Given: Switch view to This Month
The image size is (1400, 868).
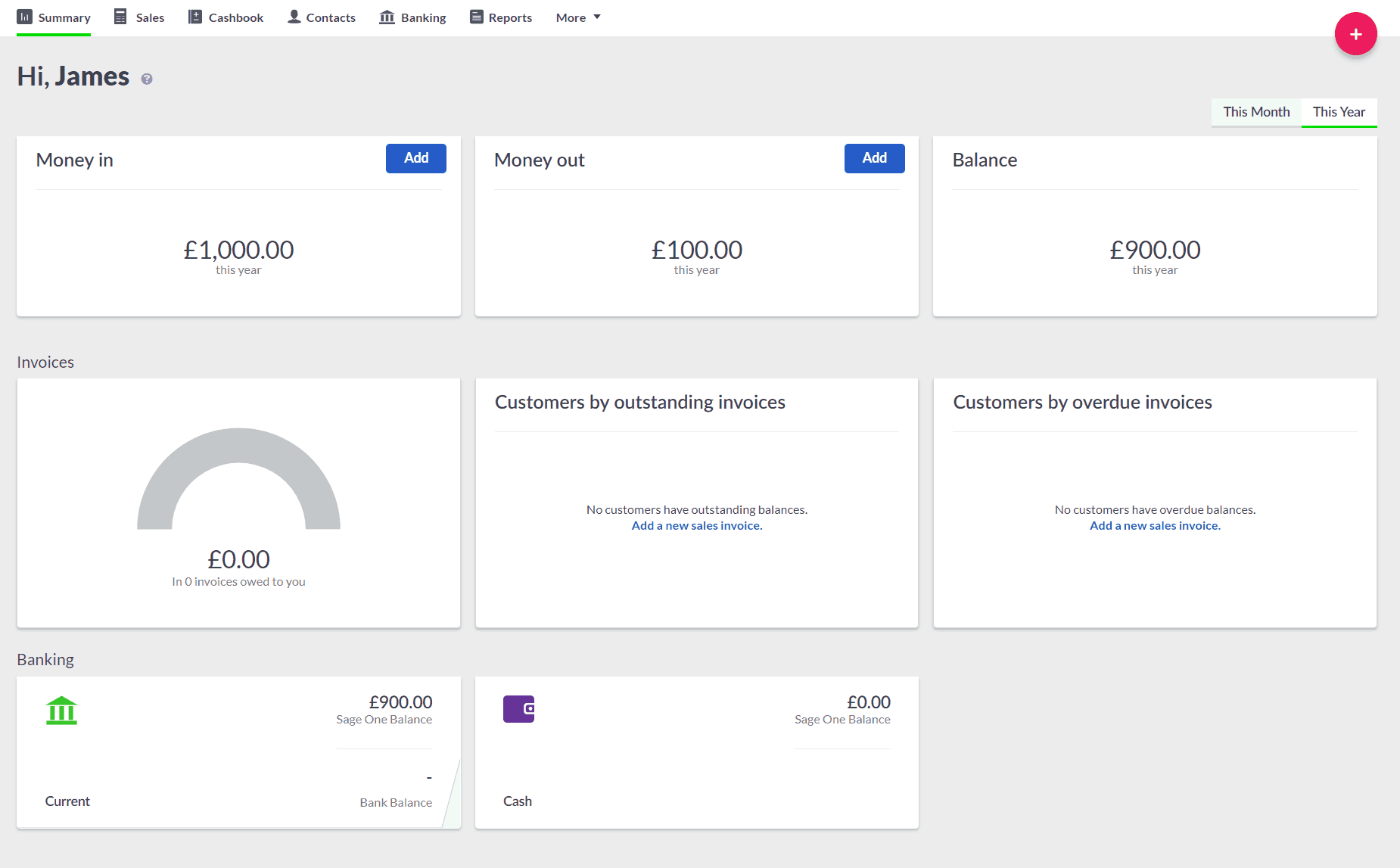Looking at the screenshot, I should (1256, 112).
